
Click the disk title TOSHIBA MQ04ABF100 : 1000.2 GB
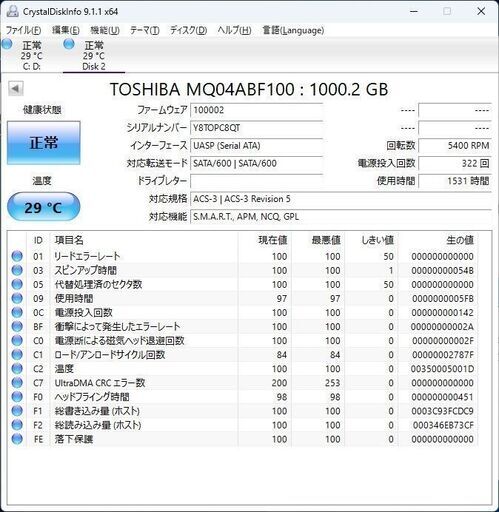tap(249, 89)
